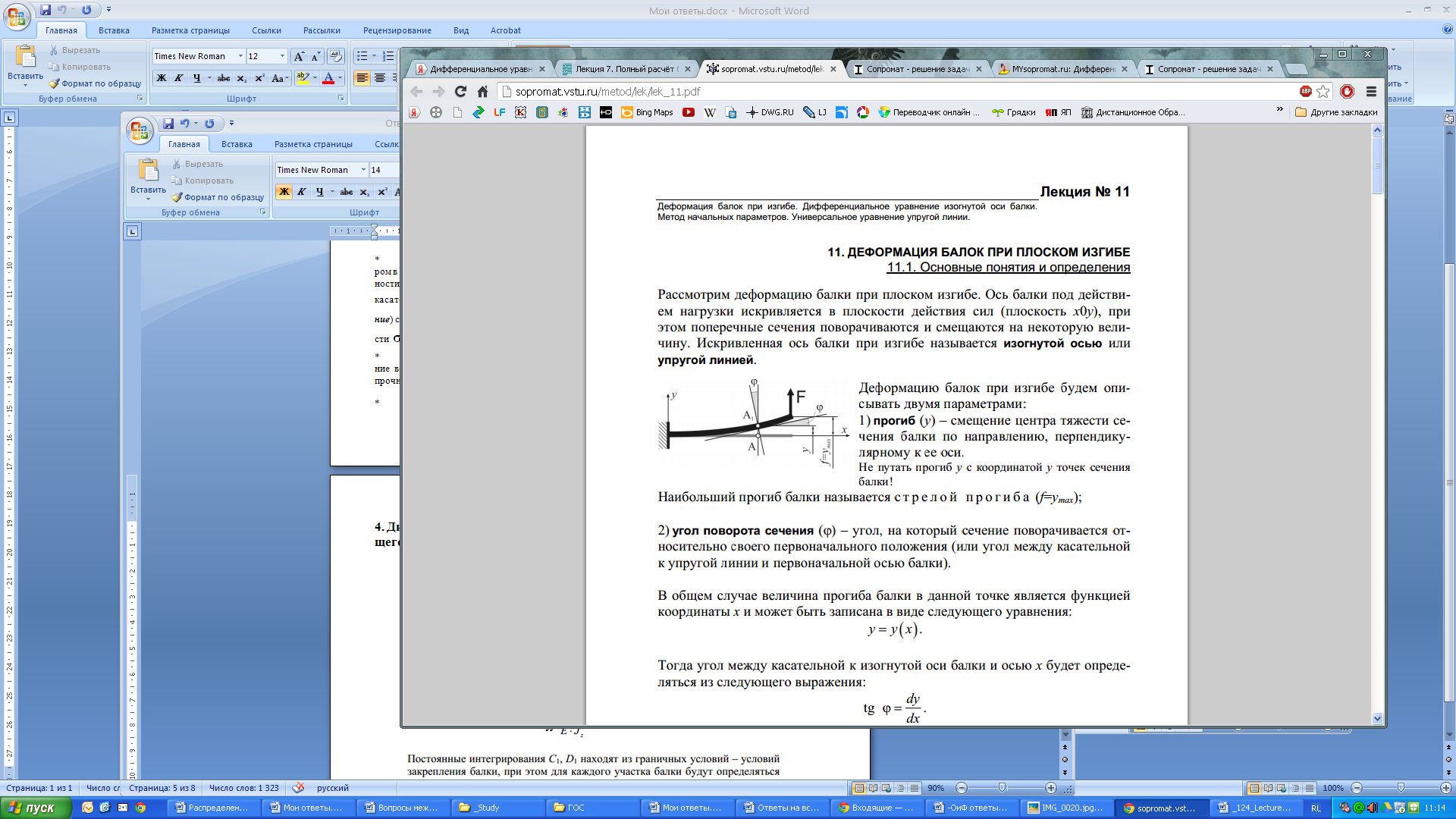1456x819 pixels.
Task: Toggle subscript in Мои ответы.docx ribbon
Action: (x=242, y=78)
